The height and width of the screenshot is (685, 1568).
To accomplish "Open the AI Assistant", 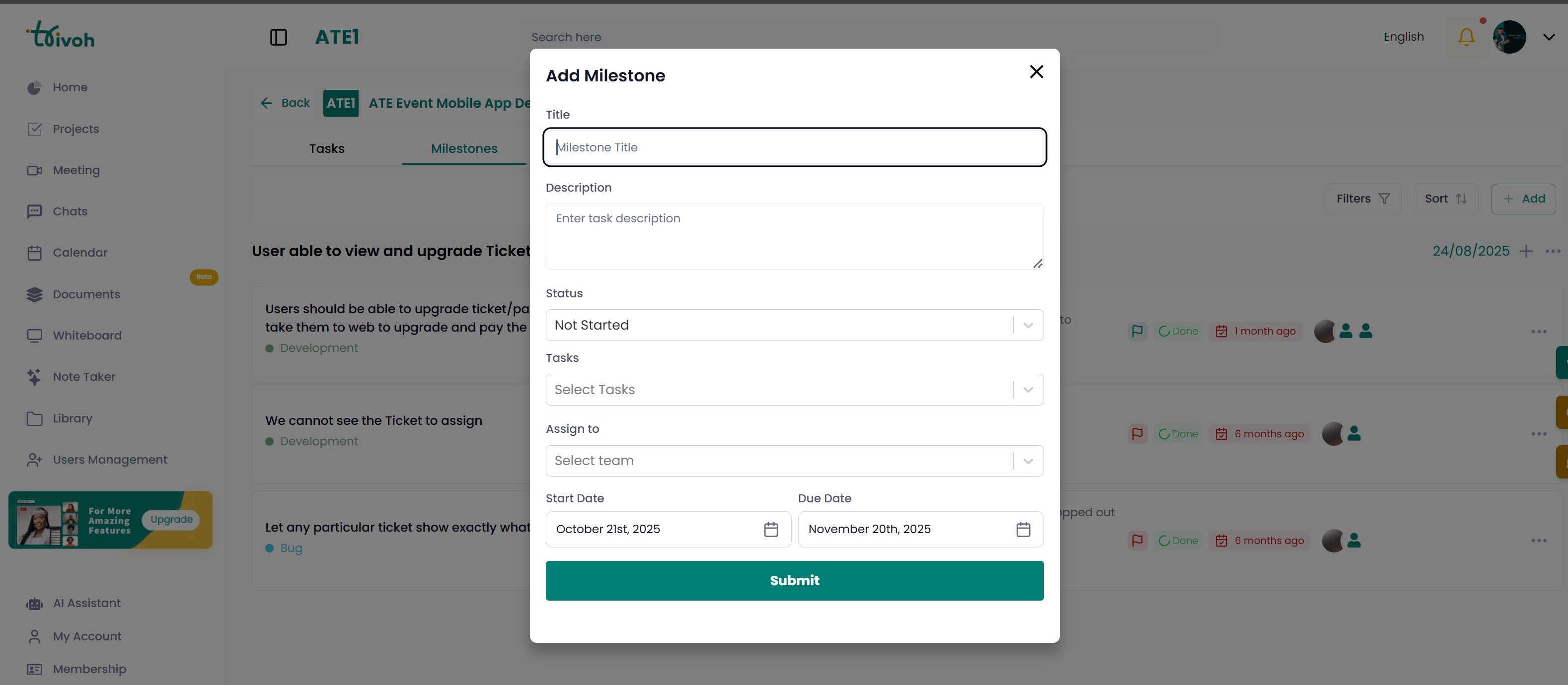I will pyautogui.click(x=86, y=603).
